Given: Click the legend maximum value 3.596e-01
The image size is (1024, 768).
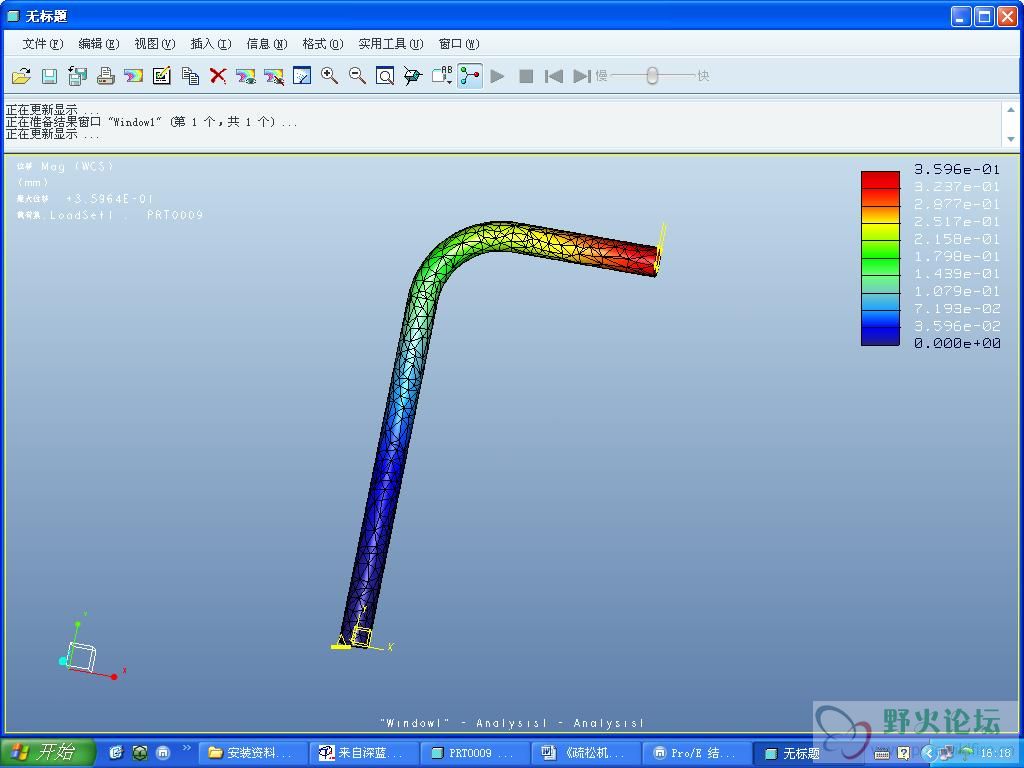Looking at the screenshot, I should tap(957, 169).
